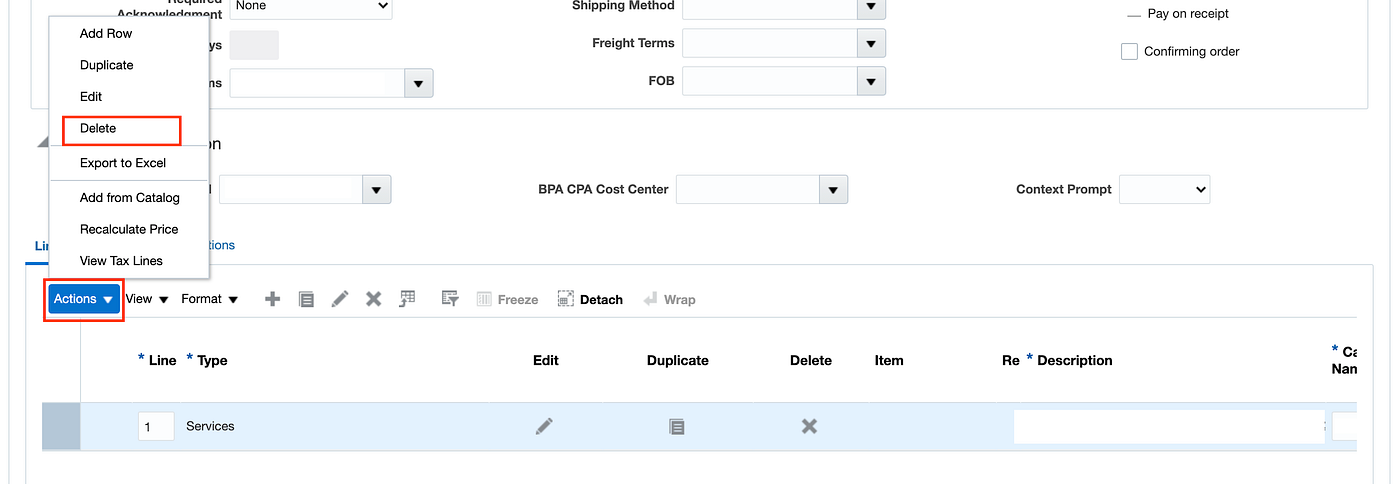Open the Shipping Method dropdown
The image size is (1400, 484).
tap(871, 7)
